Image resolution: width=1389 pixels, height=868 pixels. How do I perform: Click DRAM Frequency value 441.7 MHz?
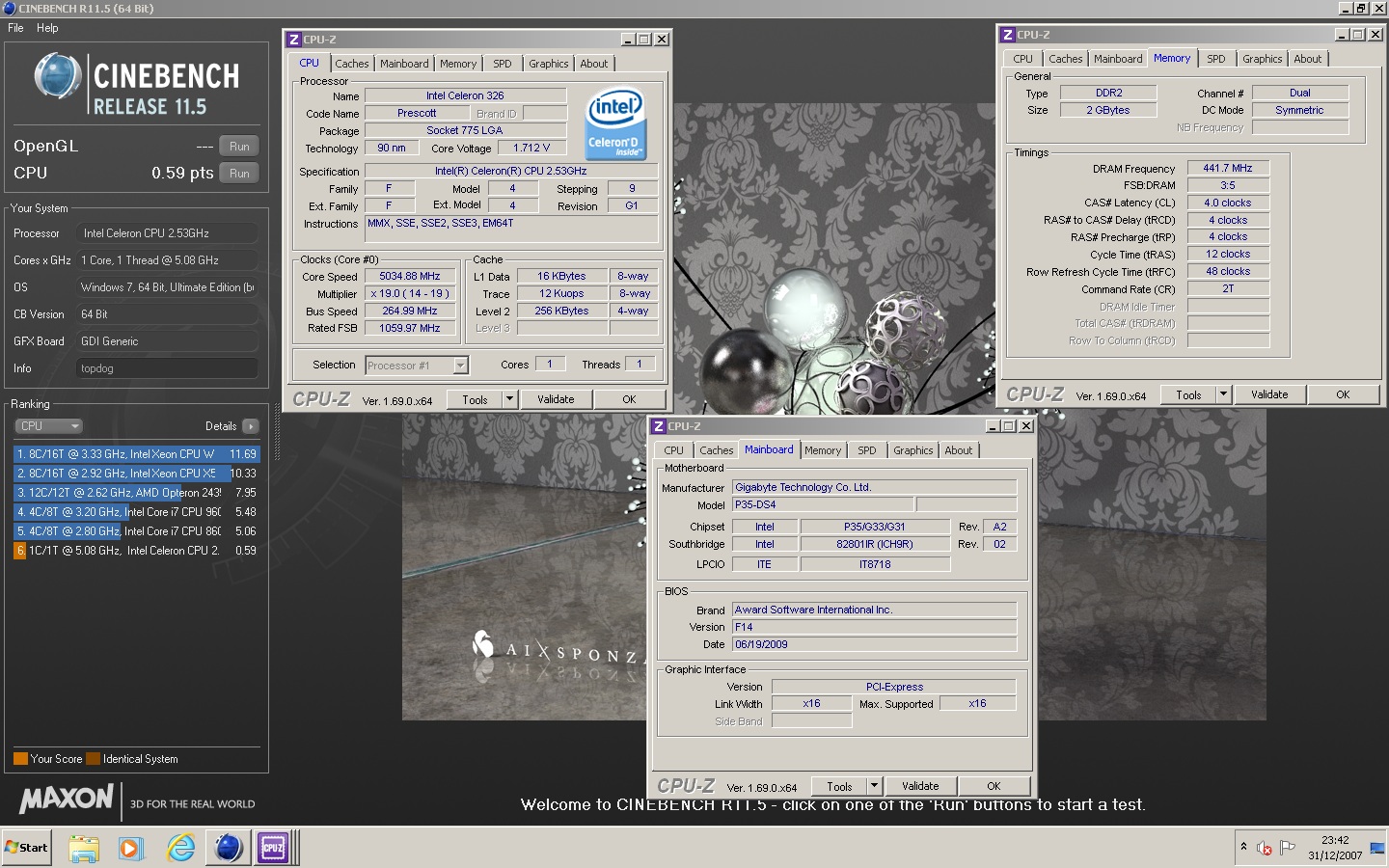point(1228,168)
